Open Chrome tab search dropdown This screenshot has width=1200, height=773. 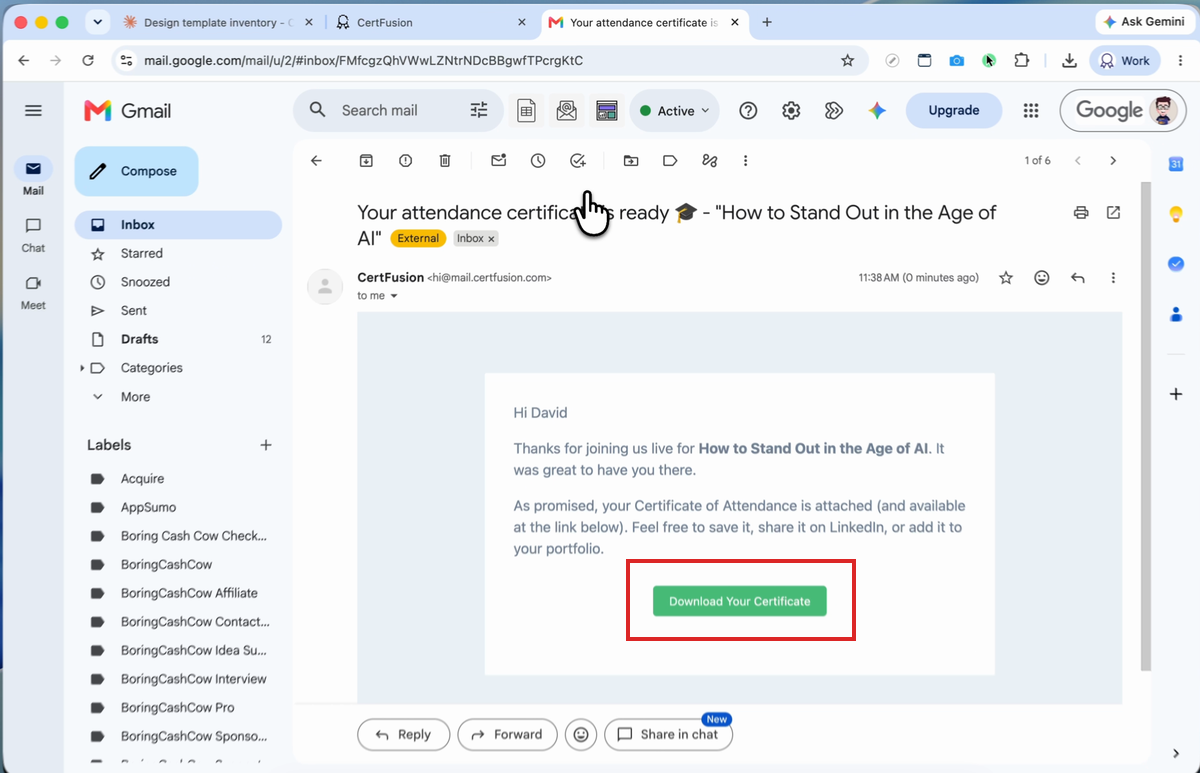tap(97, 22)
